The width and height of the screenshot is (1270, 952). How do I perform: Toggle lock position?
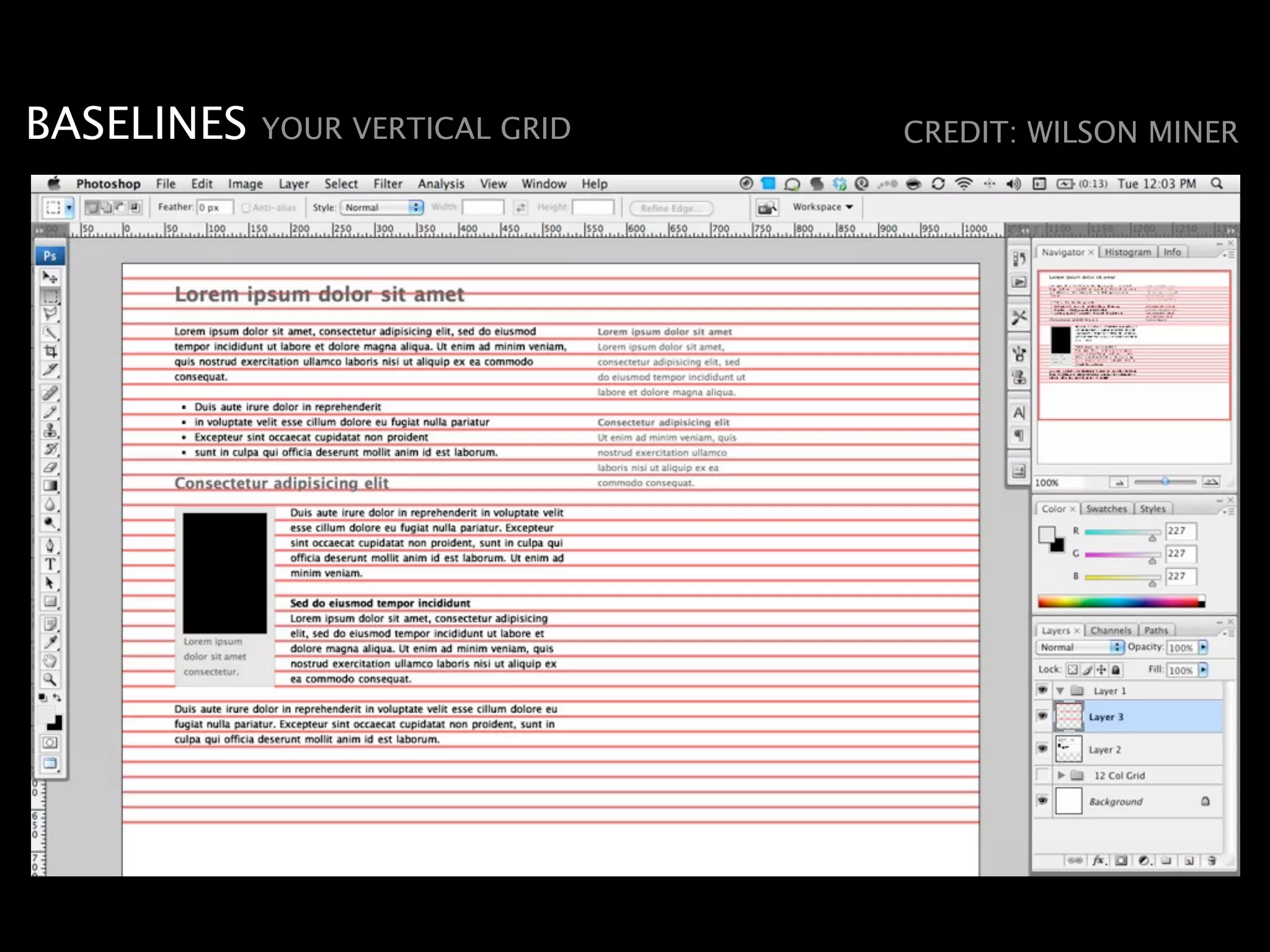pyautogui.click(x=1101, y=669)
